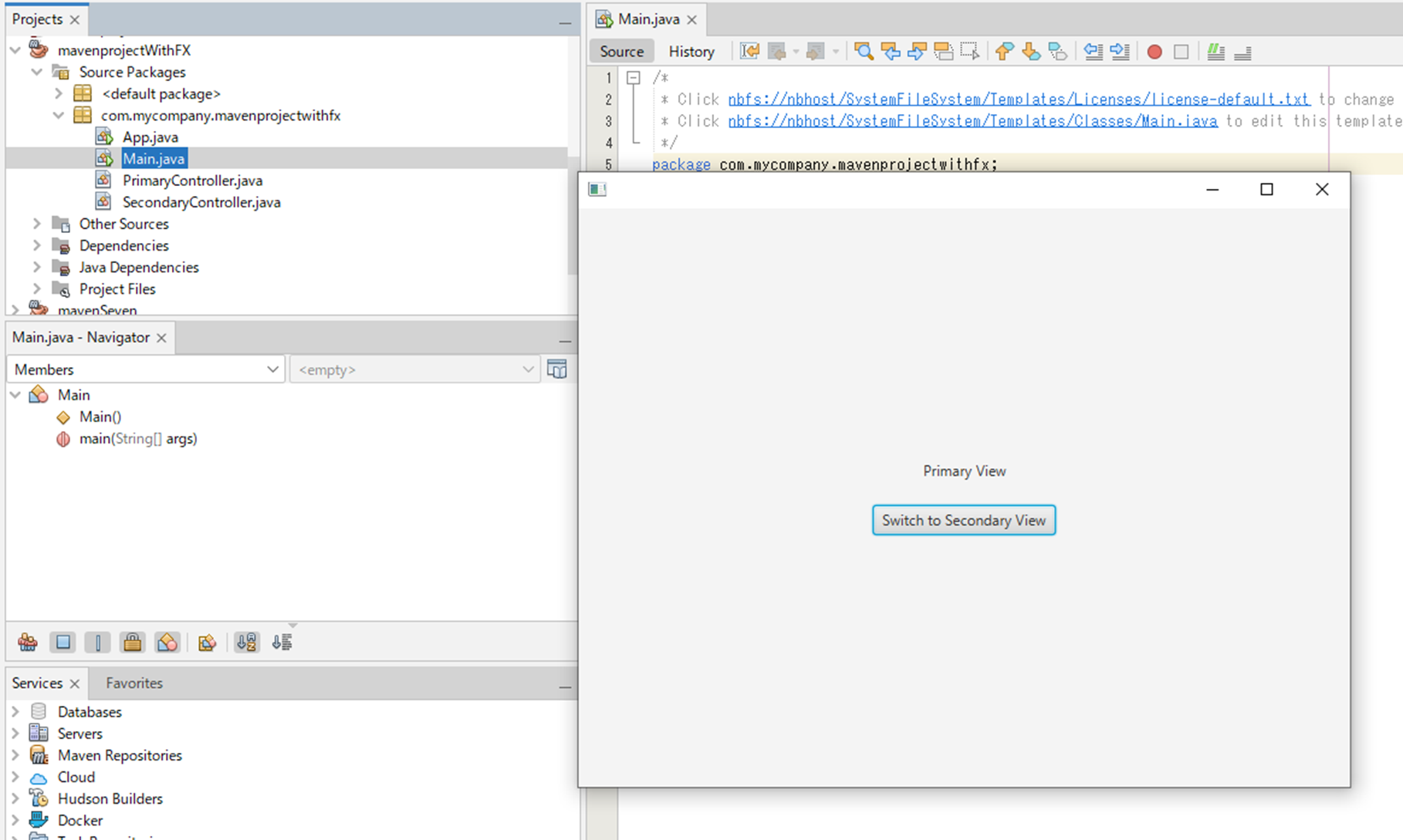Image resolution: width=1403 pixels, height=840 pixels.
Task: Open the Favorites tab
Action: tap(134, 683)
